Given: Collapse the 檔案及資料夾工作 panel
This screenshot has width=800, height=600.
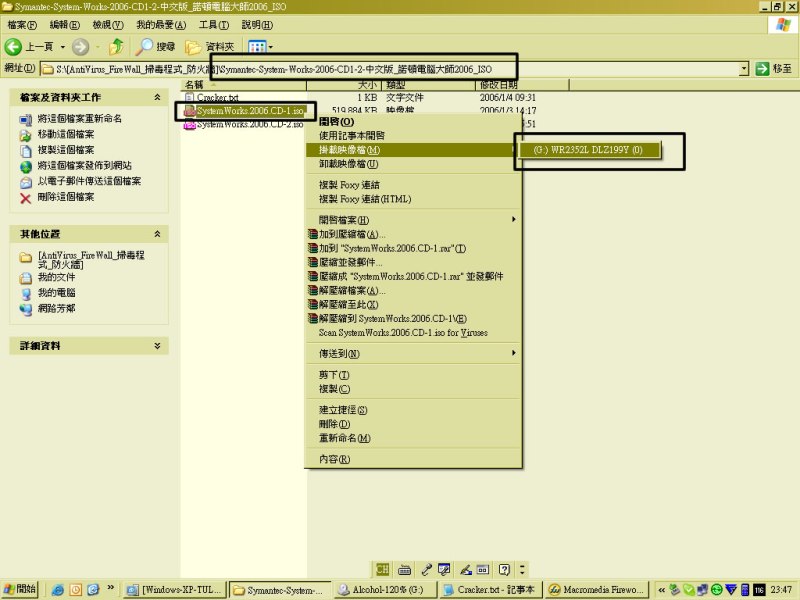Looking at the screenshot, I should (x=157, y=97).
